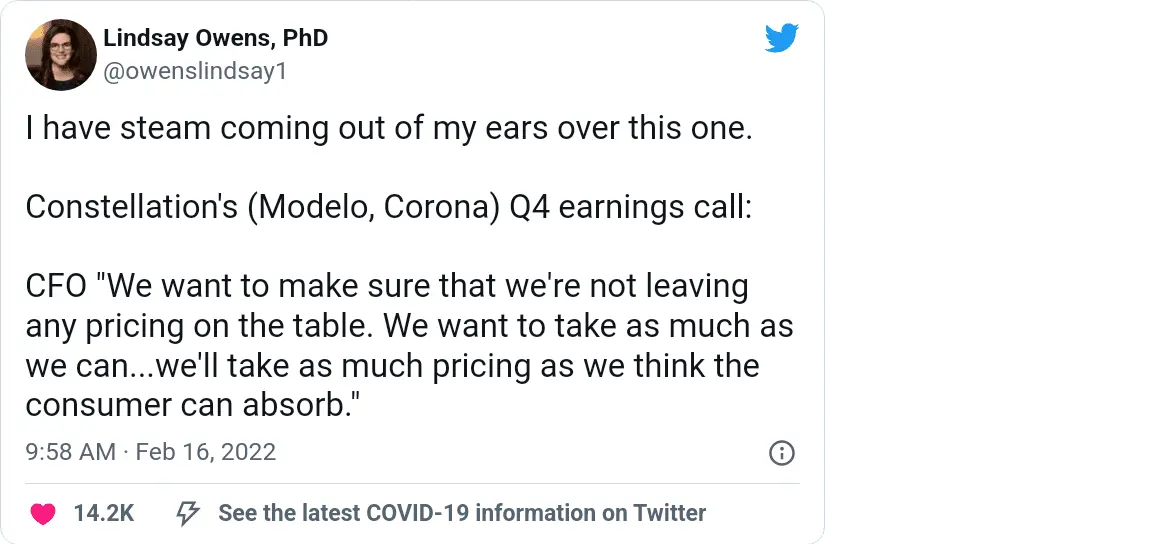Click the Twitter bird logo
The image size is (1152, 544).
(782, 38)
